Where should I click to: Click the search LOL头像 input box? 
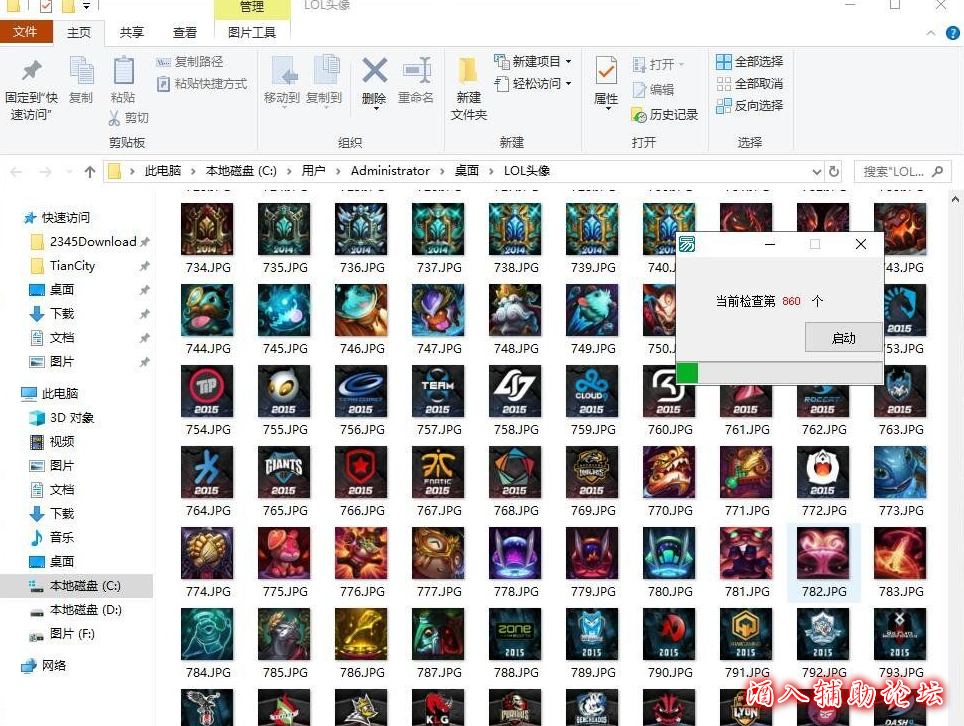click(903, 172)
